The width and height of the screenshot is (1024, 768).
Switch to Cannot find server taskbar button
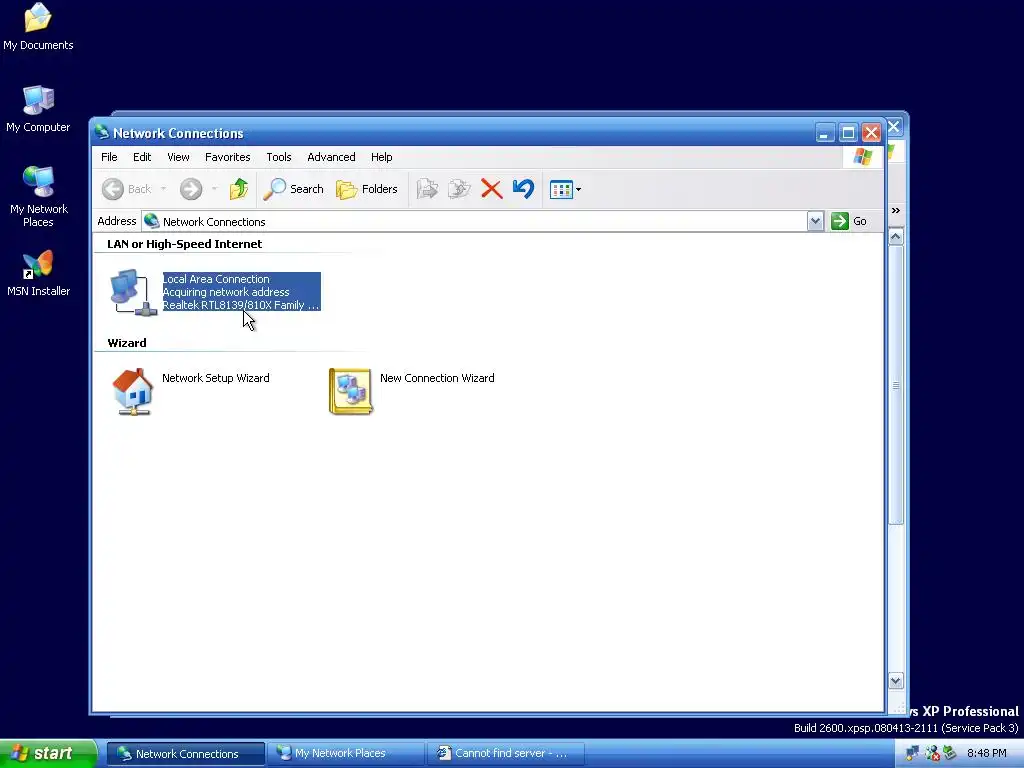(x=505, y=754)
